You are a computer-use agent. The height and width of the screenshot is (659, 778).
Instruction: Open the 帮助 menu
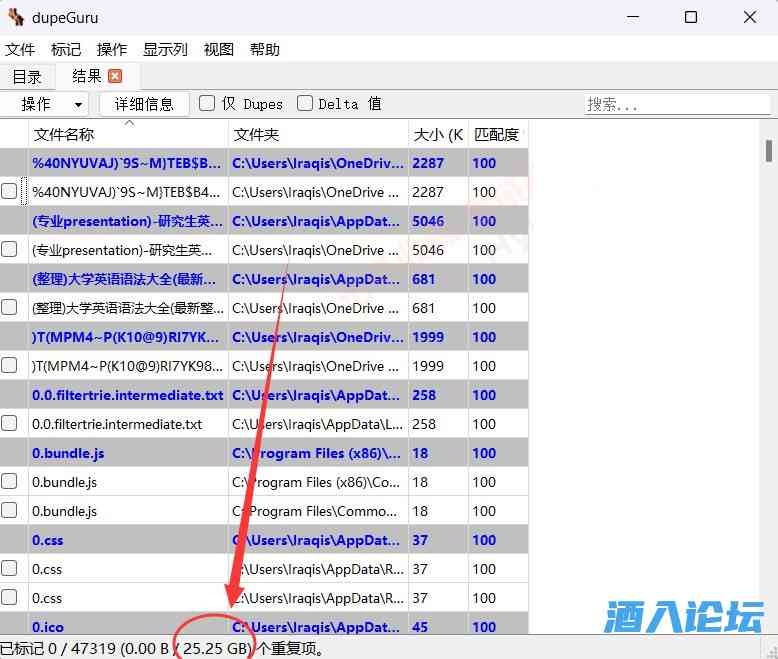[265, 49]
